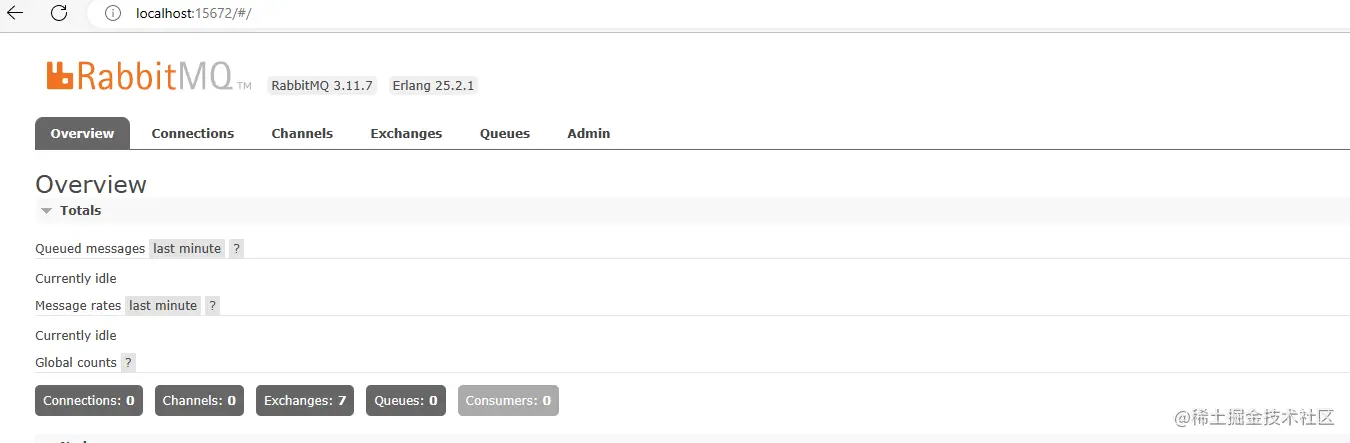Change Queued messages last minute range
Screen dimensions: 1350x443
[187, 249]
